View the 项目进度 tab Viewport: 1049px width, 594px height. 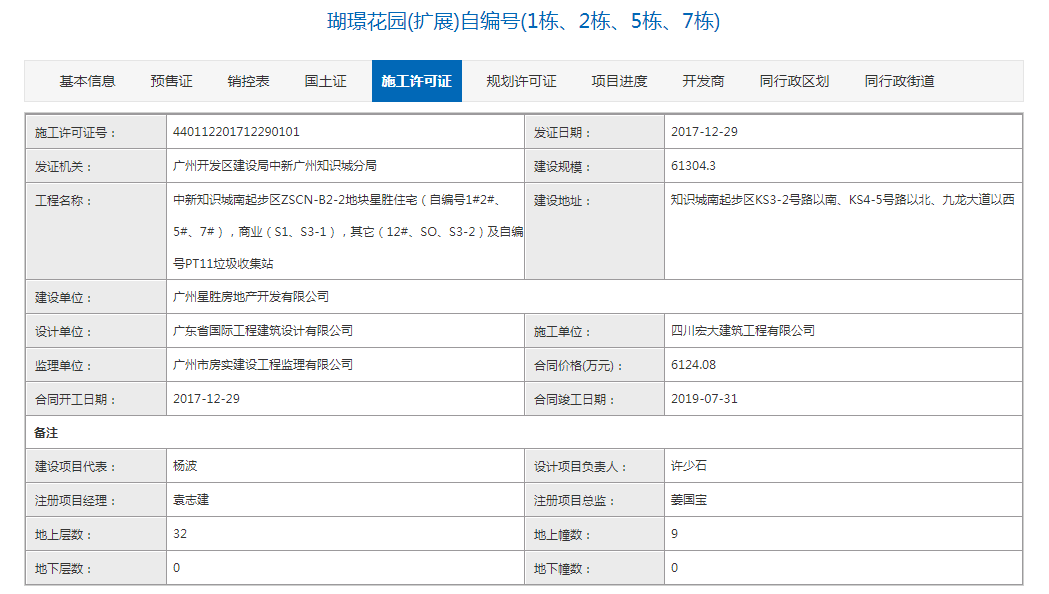(619, 81)
